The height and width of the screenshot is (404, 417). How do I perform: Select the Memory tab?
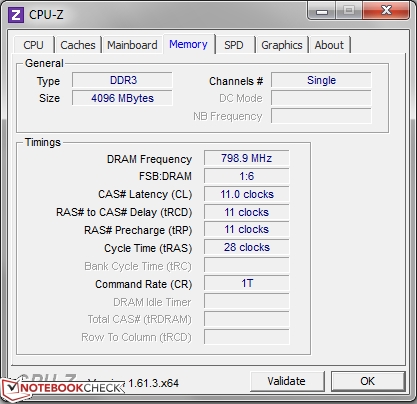coord(188,44)
